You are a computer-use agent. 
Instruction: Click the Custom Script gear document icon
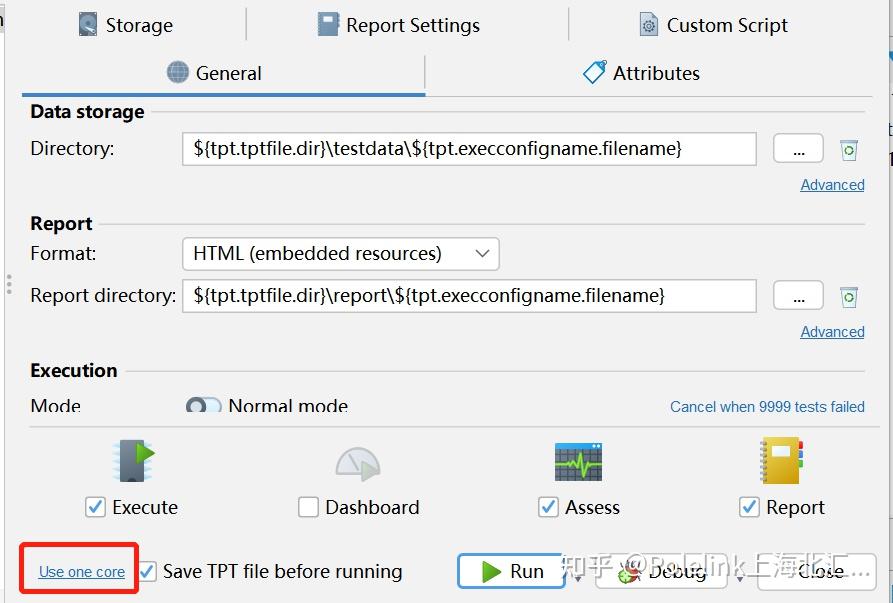[x=649, y=25]
